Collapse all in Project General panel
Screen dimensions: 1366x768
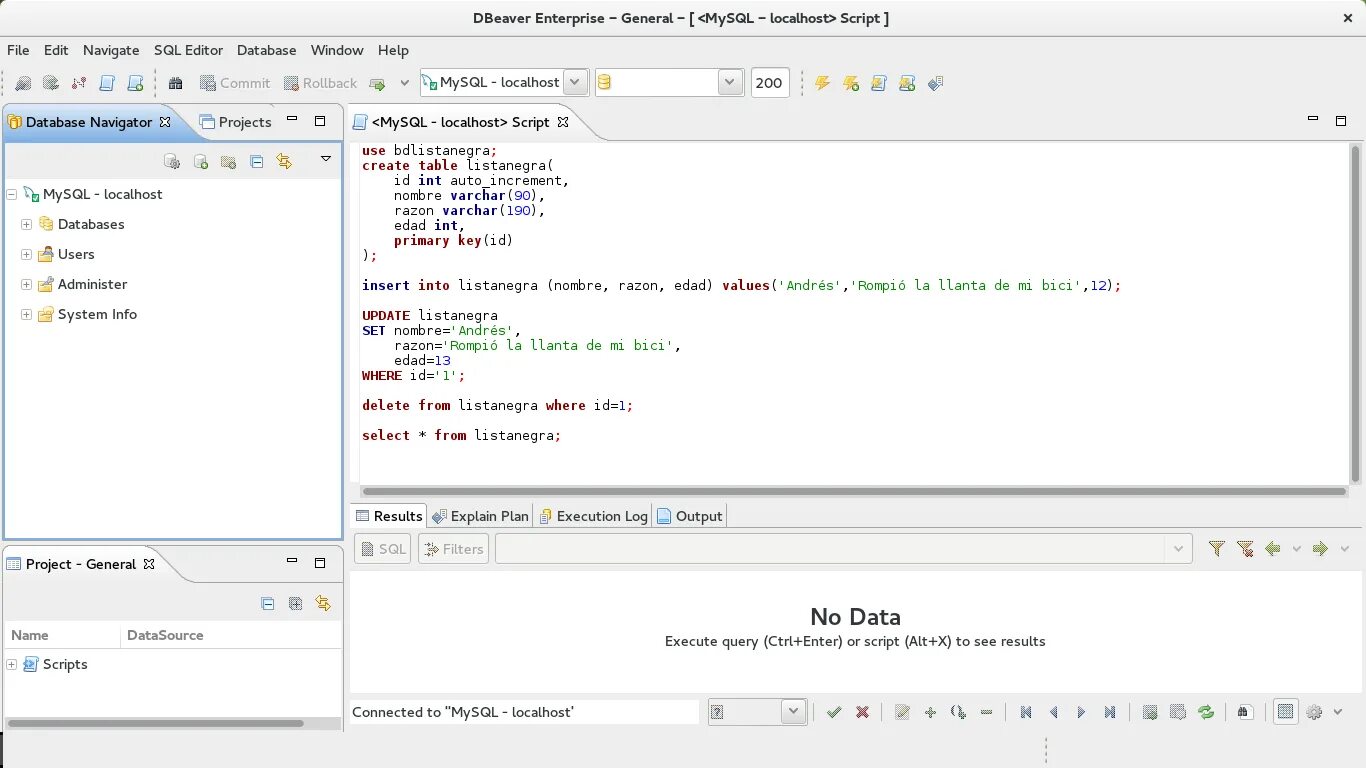pyautogui.click(x=267, y=603)
